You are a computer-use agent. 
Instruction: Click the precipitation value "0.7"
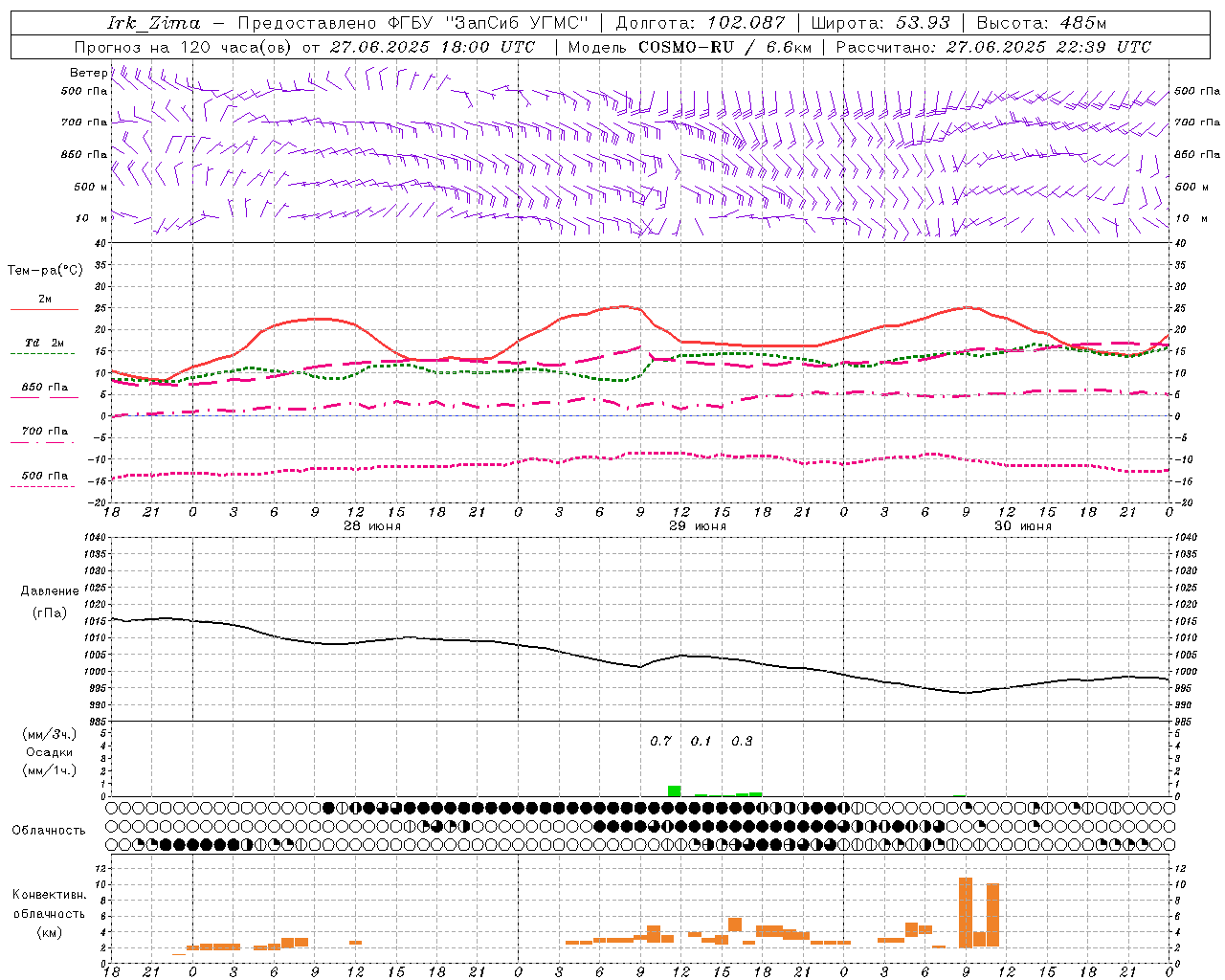click(x=660, y=741)
